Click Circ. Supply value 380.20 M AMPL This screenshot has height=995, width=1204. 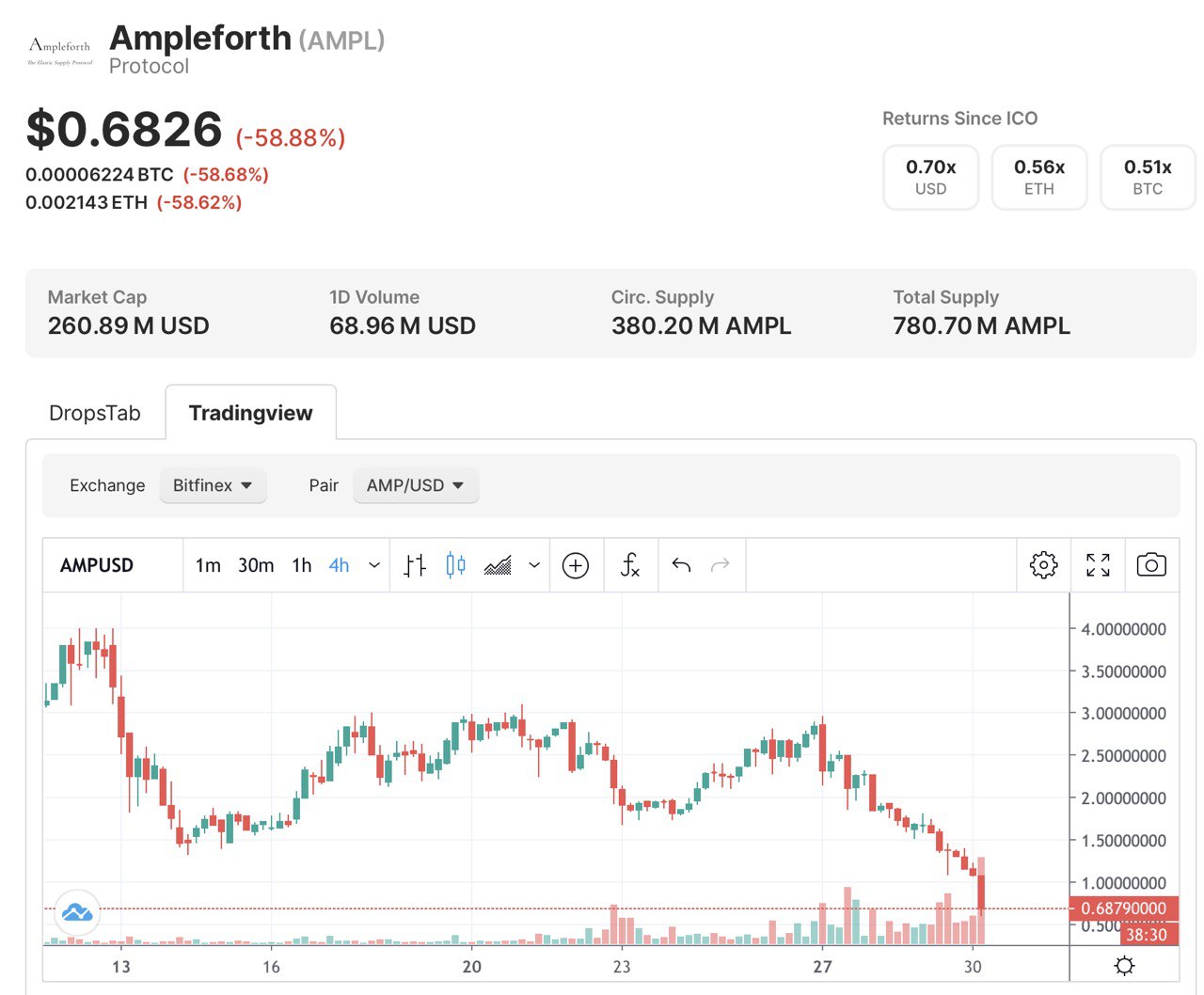point(702,326)
